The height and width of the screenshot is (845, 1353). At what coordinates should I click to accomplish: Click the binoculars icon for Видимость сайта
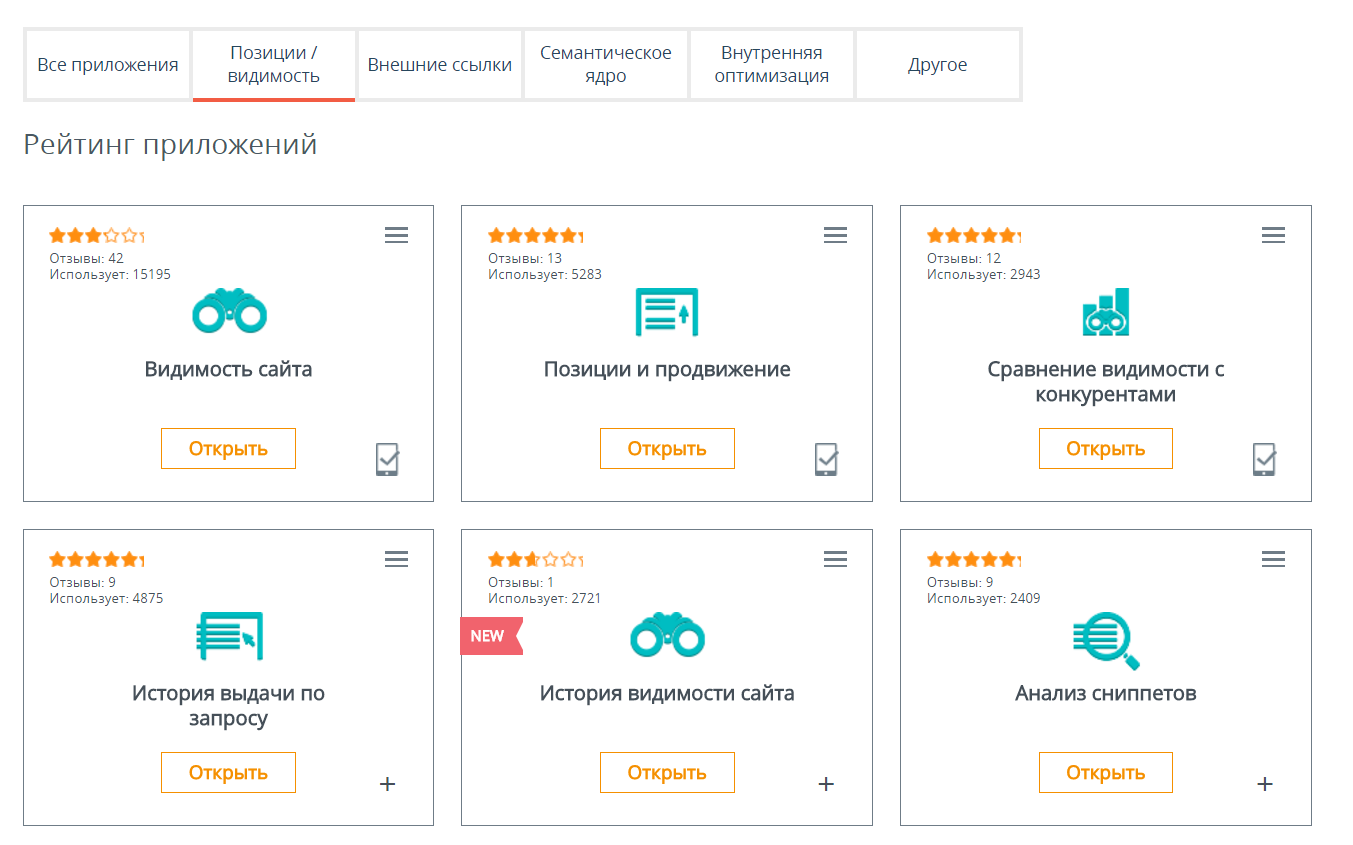tap(229, 312)
